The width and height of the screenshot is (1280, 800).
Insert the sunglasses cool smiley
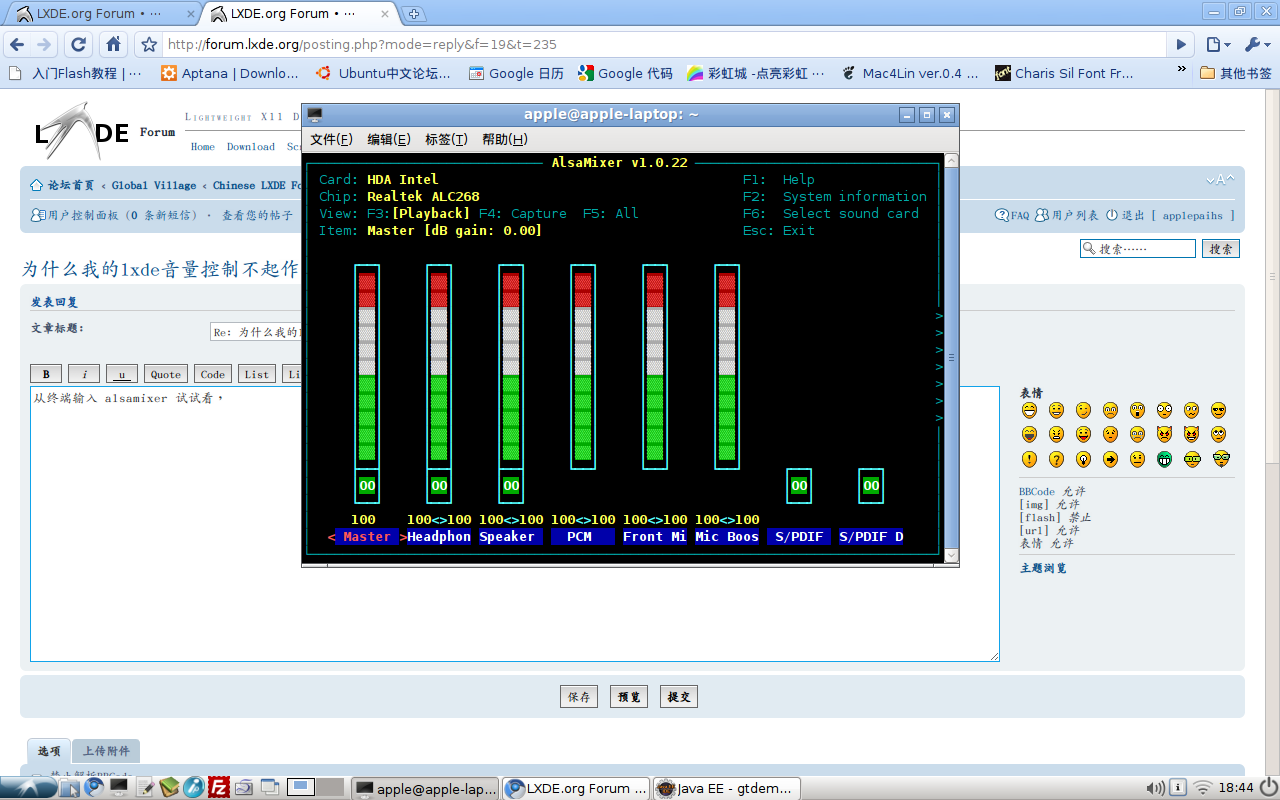point(1218,410)
